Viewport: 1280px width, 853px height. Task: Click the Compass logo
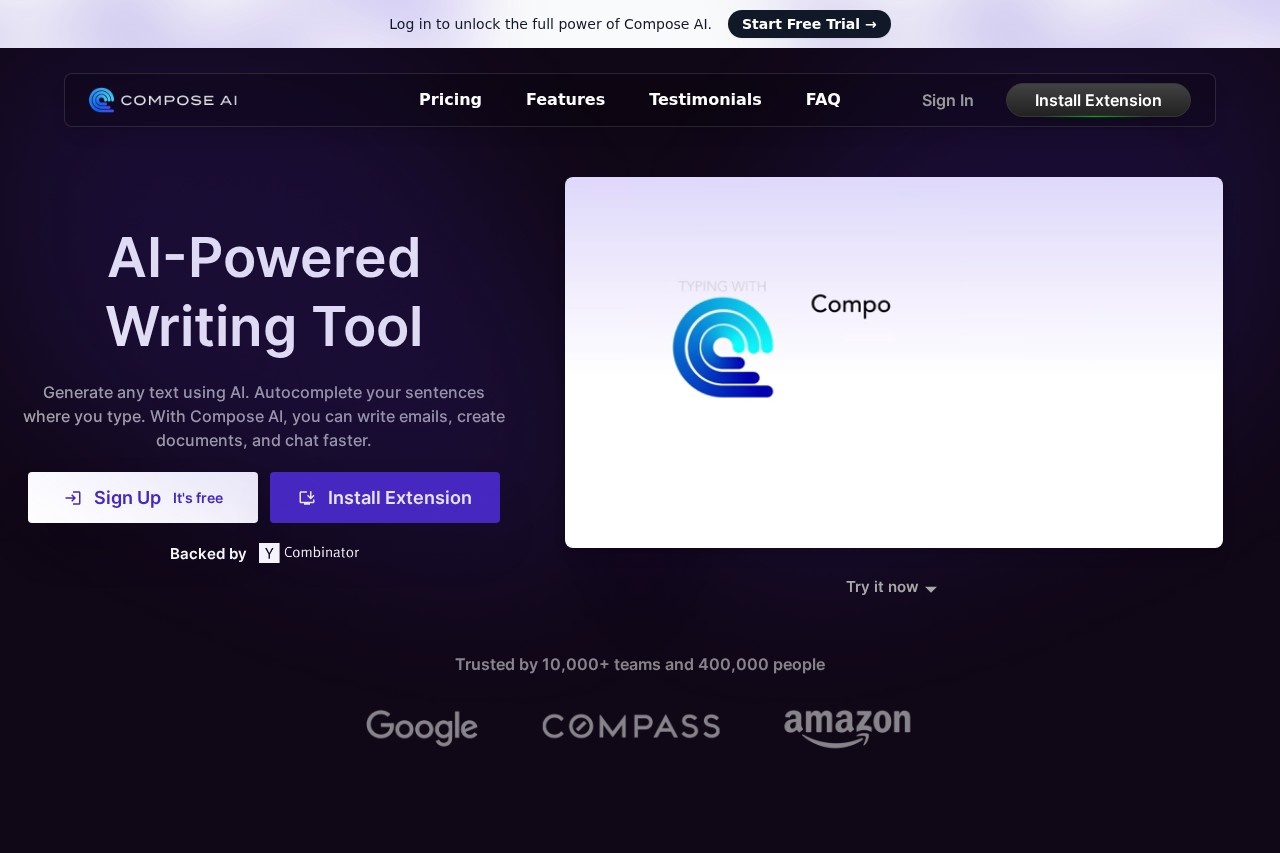pos(630,727)
